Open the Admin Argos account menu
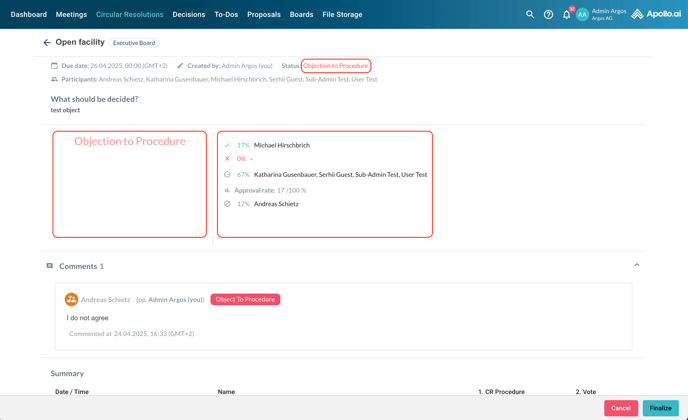688x420 pixels. click(x=609, y=14)
